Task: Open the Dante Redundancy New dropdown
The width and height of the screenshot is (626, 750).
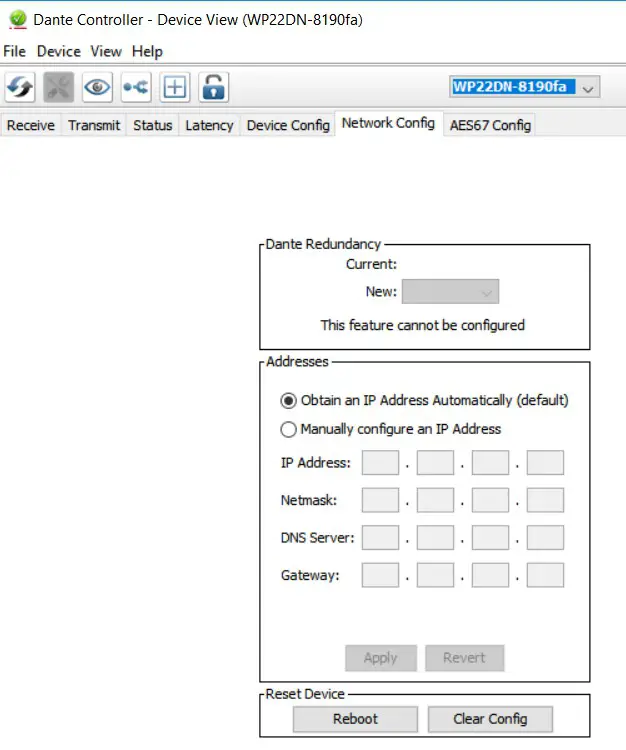Action: [450, 291]
